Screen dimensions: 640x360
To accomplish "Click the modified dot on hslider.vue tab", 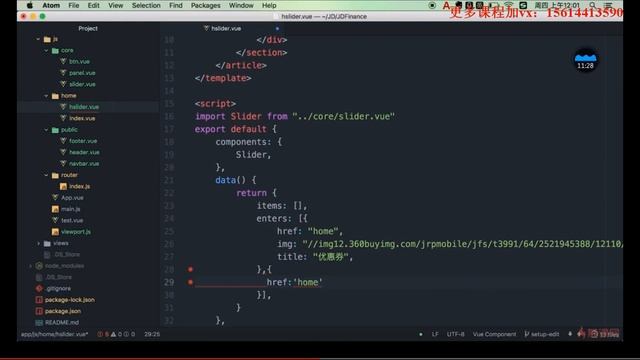I will click(277, 29).
